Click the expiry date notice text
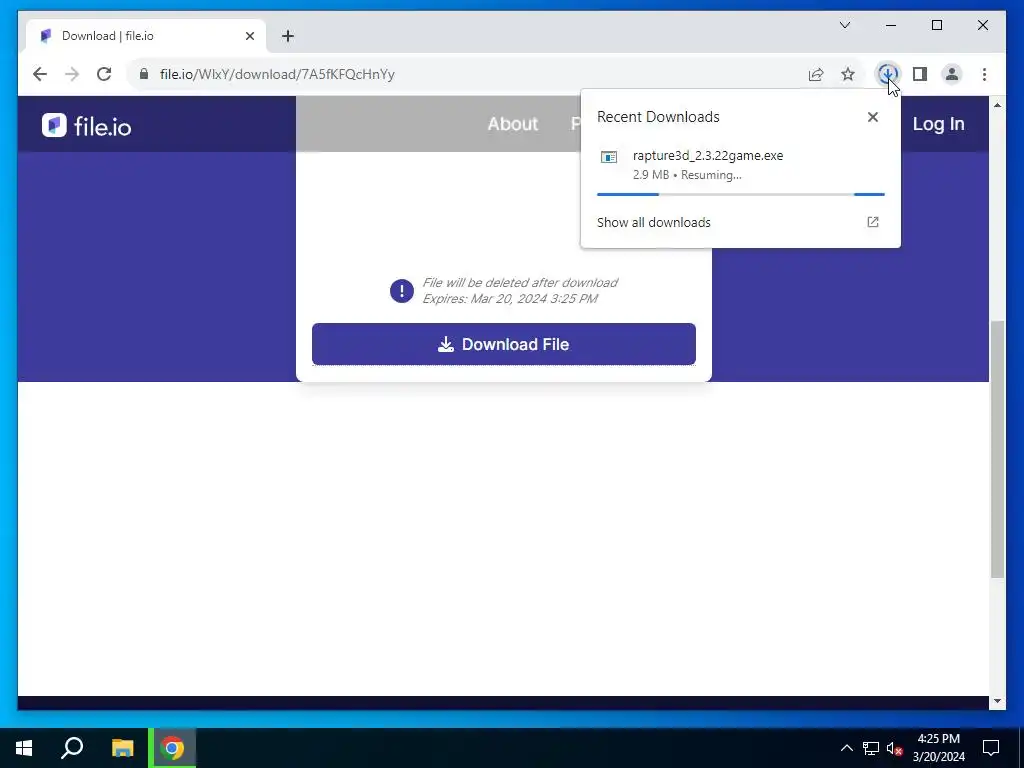The width and height of the screenshot is (1024, 768). (x=510, y=298)
